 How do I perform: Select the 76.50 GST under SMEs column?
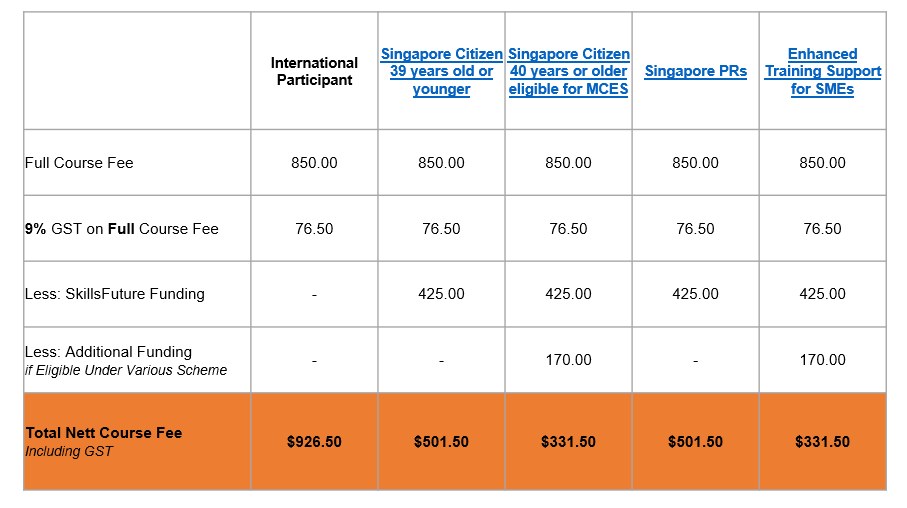point(822,229)
